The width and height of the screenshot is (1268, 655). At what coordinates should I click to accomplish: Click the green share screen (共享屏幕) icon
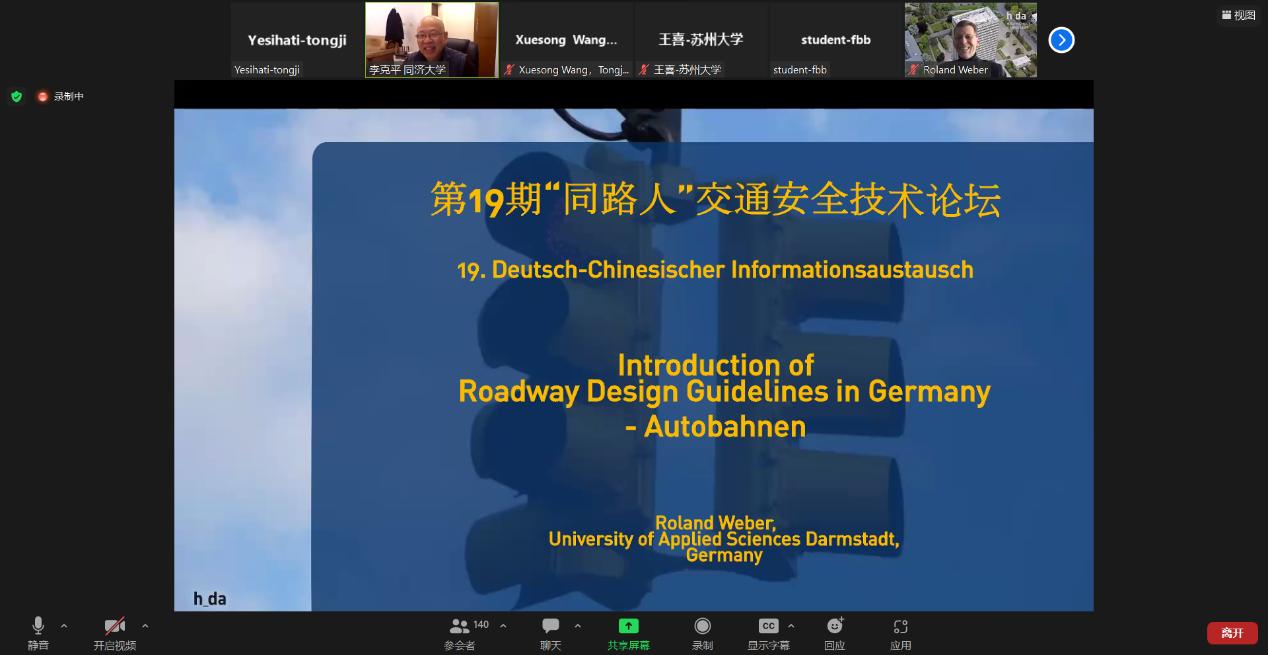point(628,626)
